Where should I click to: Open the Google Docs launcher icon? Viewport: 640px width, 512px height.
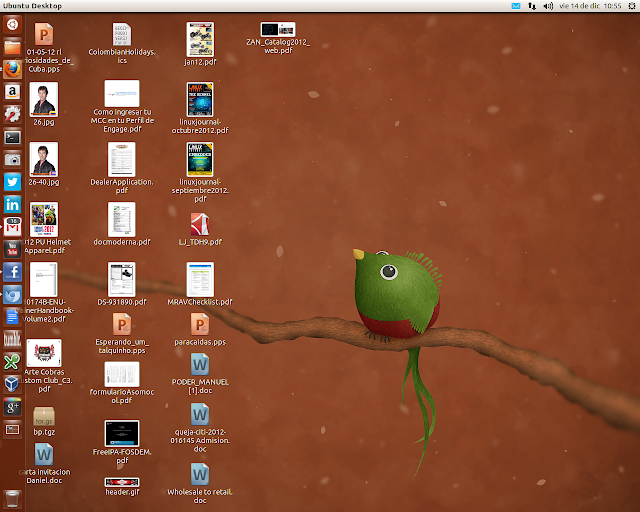click(12, 317)
